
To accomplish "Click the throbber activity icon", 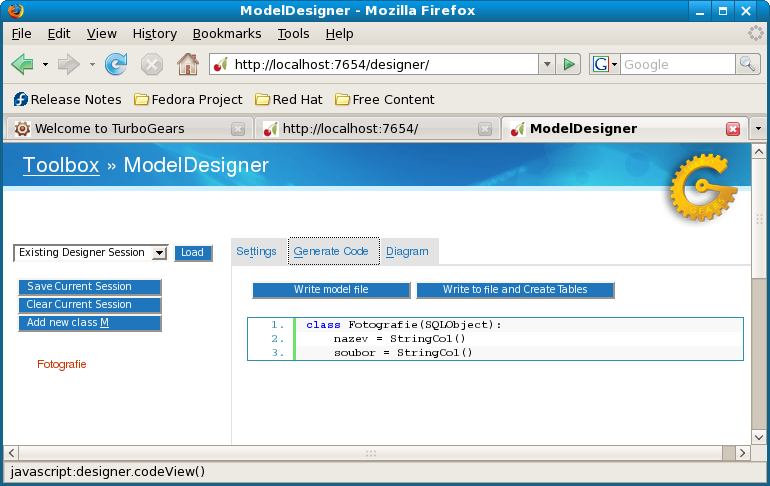I will pos(755,33).
